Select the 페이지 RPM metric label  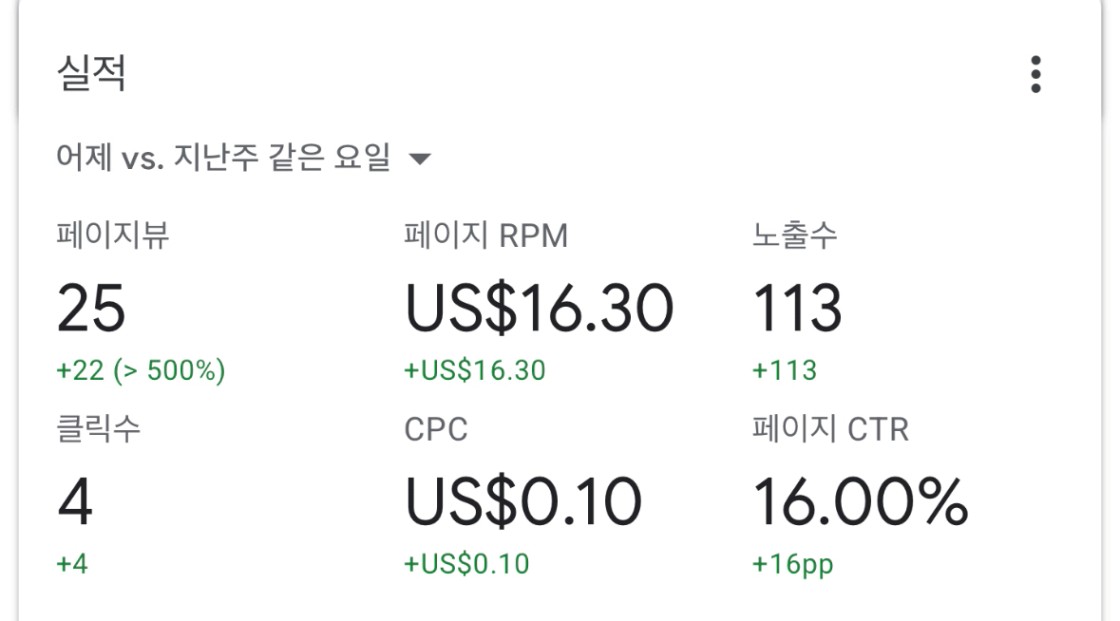[486, 236]
